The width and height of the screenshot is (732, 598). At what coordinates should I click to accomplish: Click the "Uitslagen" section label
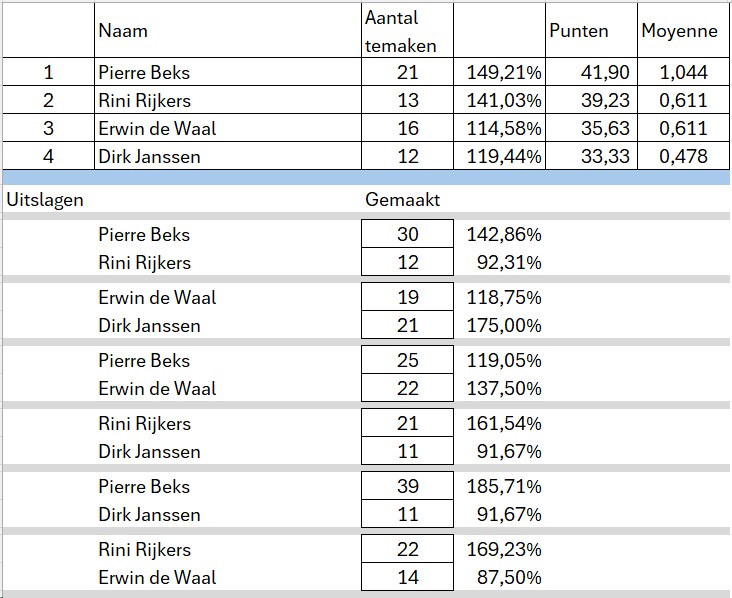[x=45, y=199]
